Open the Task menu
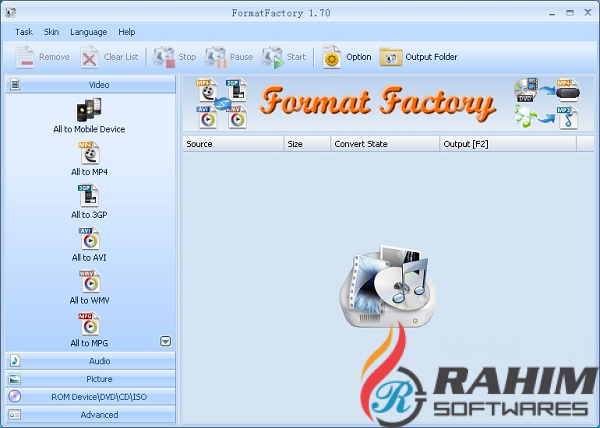Screen dimensions: 600x428 (24, 32)
